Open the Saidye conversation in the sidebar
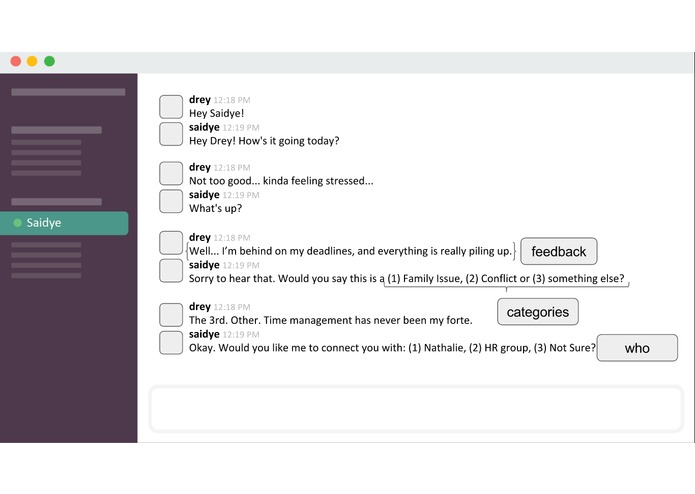Image resolution: width=695 pixels, height=494 pixels. 64,223
